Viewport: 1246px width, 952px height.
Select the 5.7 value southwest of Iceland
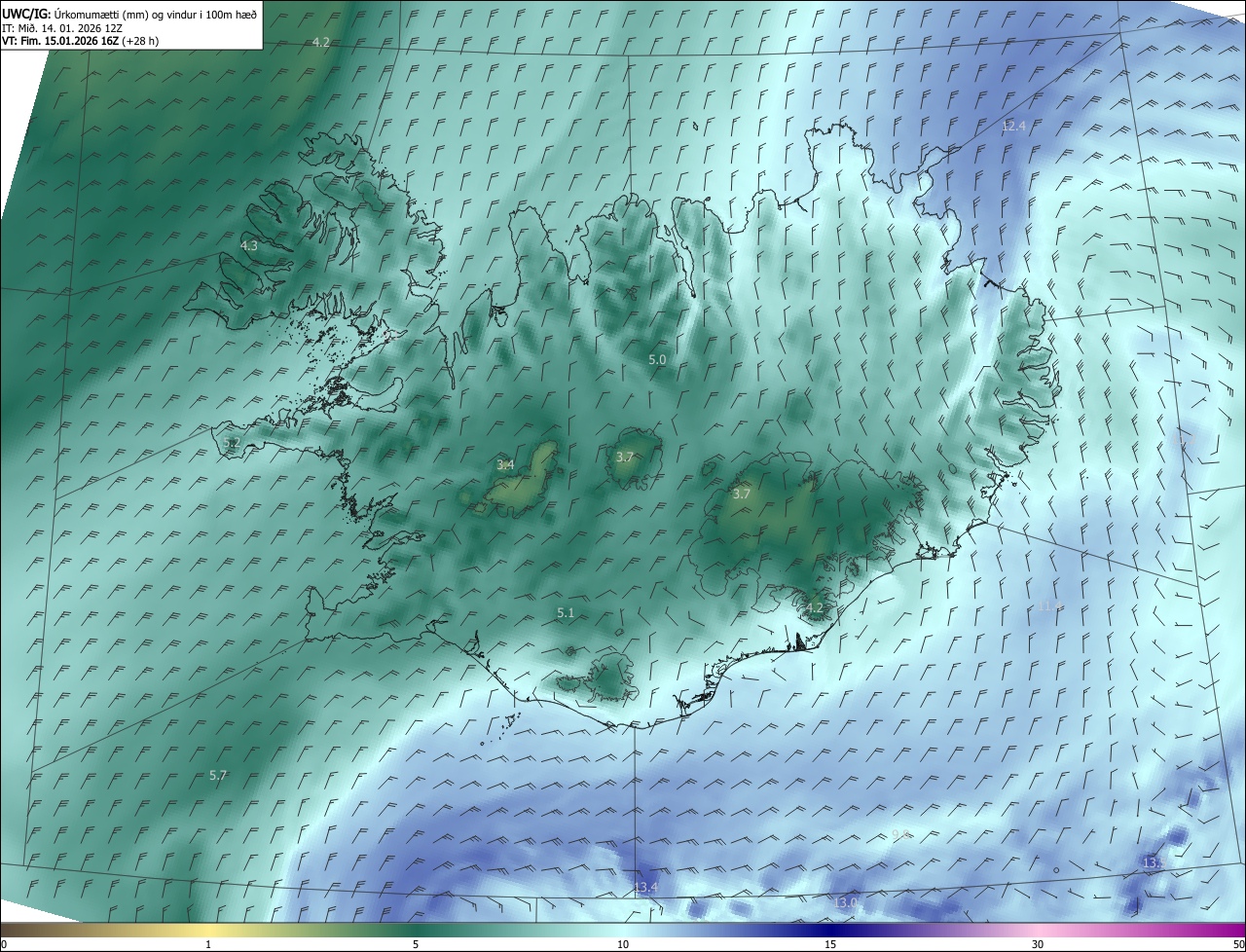[x=218, y=776]
